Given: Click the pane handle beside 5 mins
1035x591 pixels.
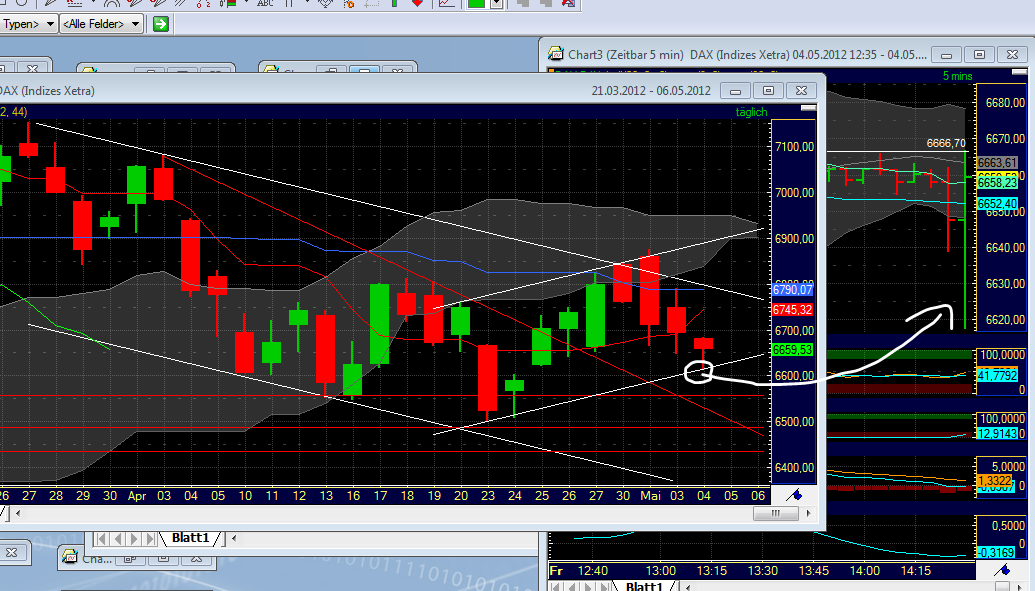Looking at the screenshot, I should click(1020, 71).
